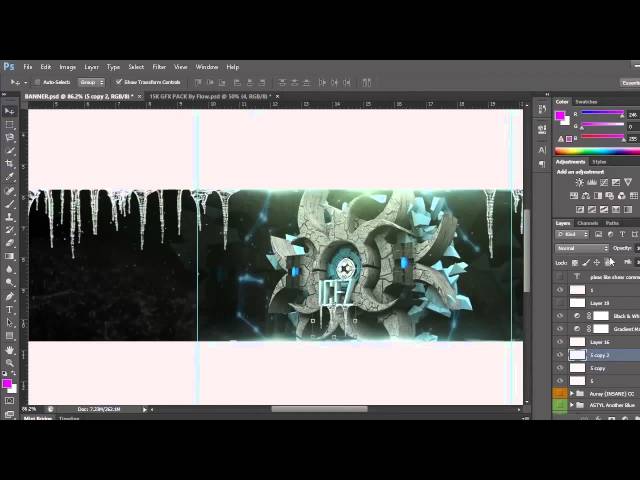This screenshot has height=480, width=640.
Task: Select the Move tool in the toolbox
Action: click(9, 111)
